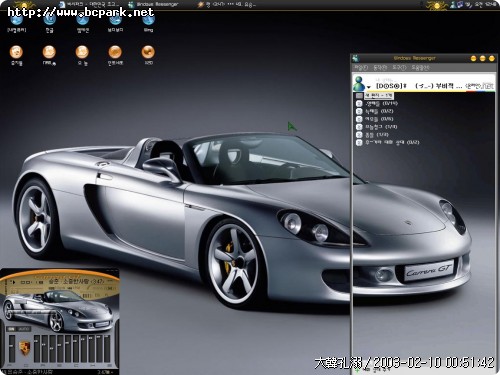The height and width of the screenshot is (375, 500).
Task: Open the second Messenger menu (Actions)
Action: 380,68
